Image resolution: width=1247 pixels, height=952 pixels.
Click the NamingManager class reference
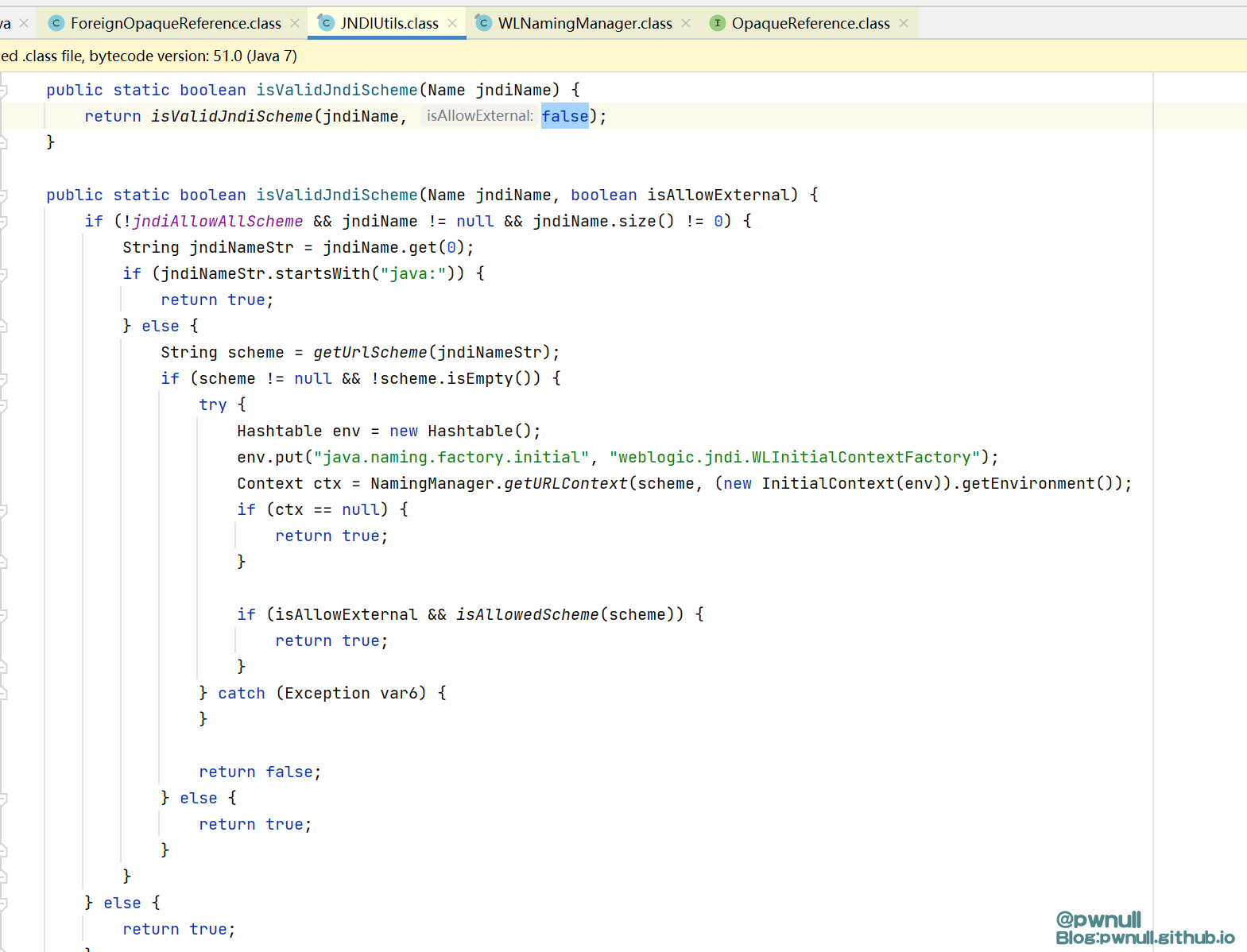click(x=432, y=483)
